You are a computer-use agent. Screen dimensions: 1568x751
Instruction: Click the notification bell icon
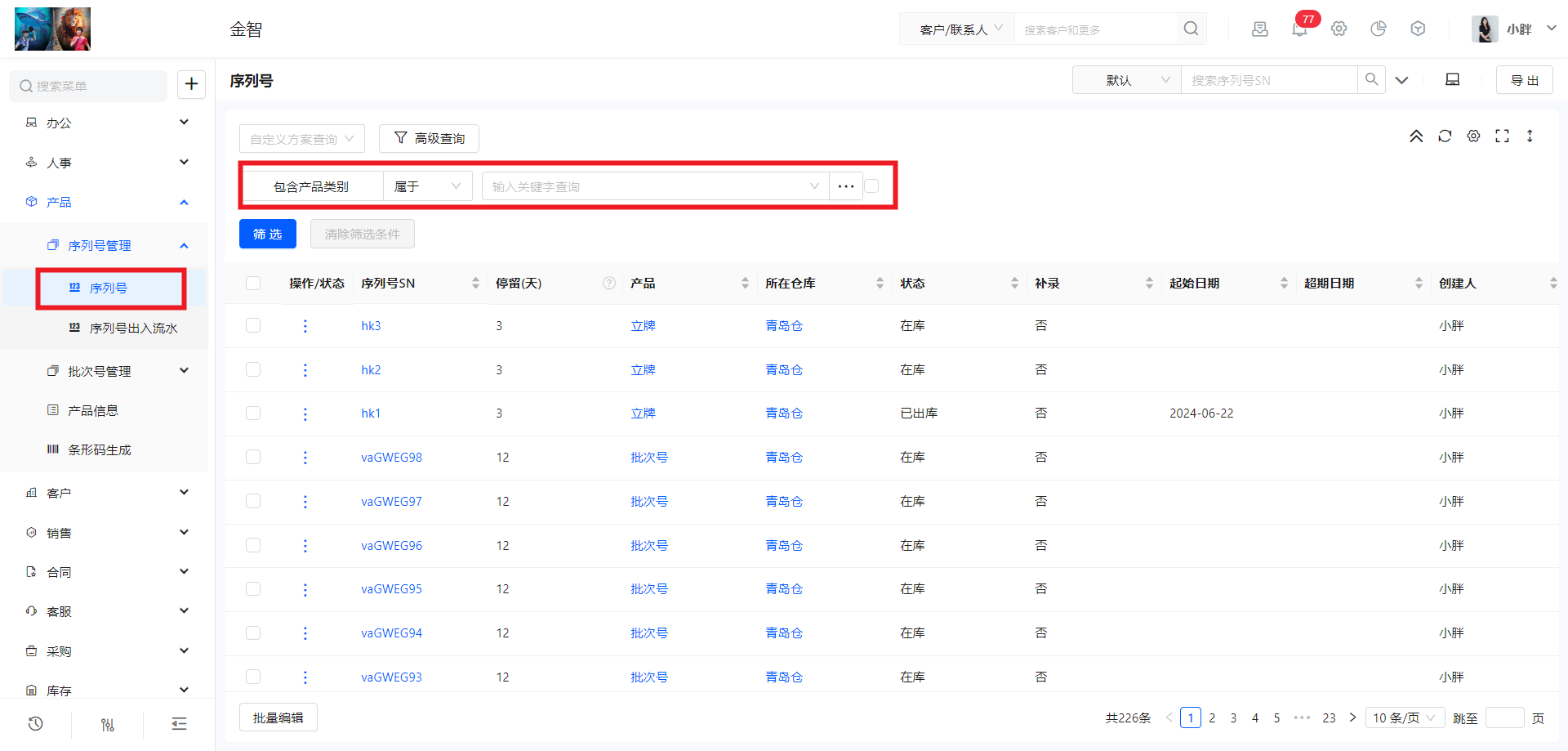click(1298, 29)
